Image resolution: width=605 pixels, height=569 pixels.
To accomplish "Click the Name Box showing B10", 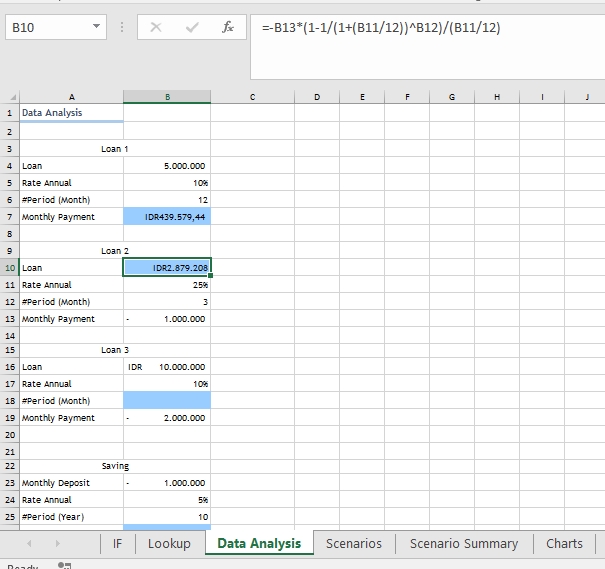I will 56,27.
